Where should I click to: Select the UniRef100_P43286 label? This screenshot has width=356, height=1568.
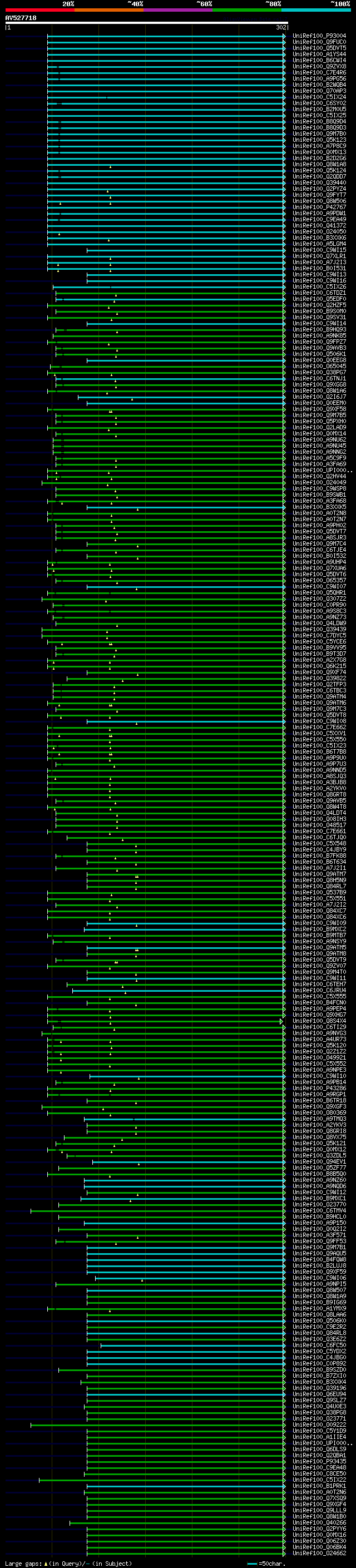point(319,1089)
